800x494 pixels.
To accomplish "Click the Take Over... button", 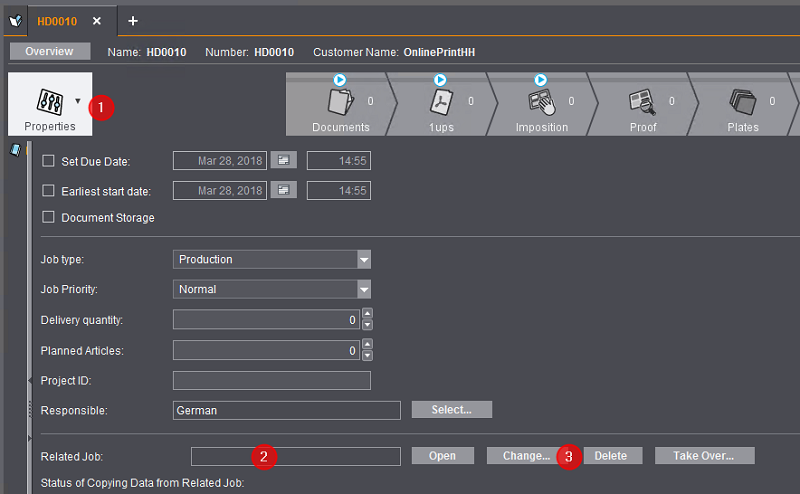I will pos(704,456).
